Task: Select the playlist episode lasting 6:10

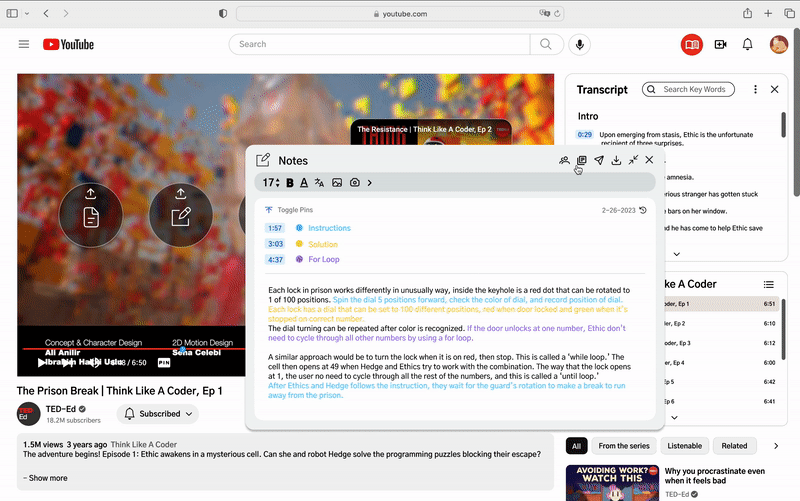Action: (721, 323)
